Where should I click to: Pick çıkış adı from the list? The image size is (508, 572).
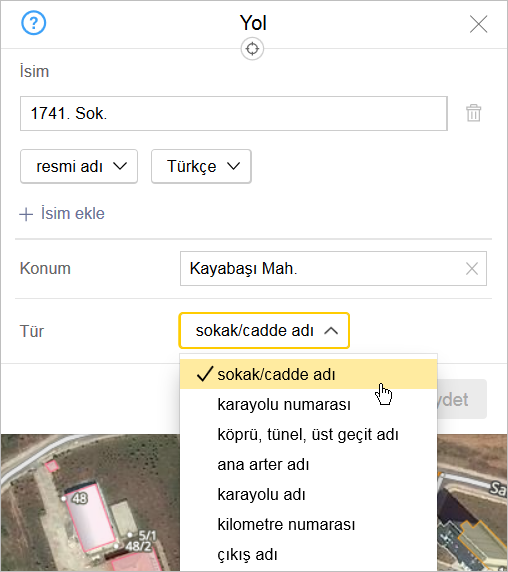pyautogui.click(x=309, y=554)
